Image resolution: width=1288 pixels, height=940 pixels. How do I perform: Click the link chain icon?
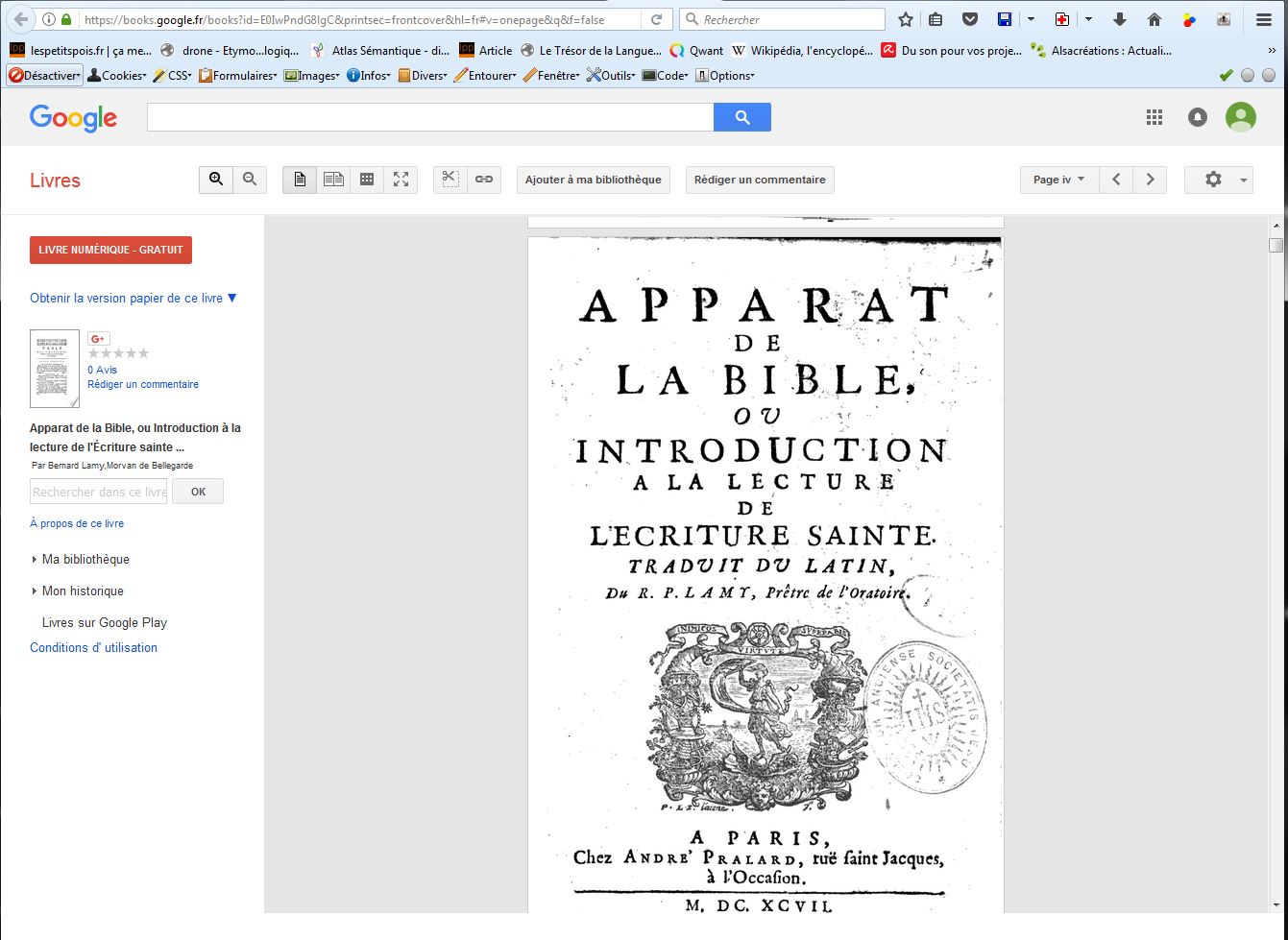pyautogui.click(x=484, y=180)
